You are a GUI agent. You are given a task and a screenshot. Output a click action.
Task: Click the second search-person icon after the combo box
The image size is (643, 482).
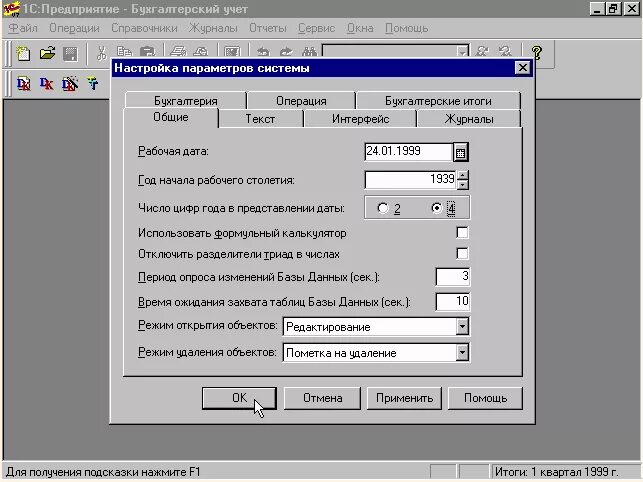505,52
